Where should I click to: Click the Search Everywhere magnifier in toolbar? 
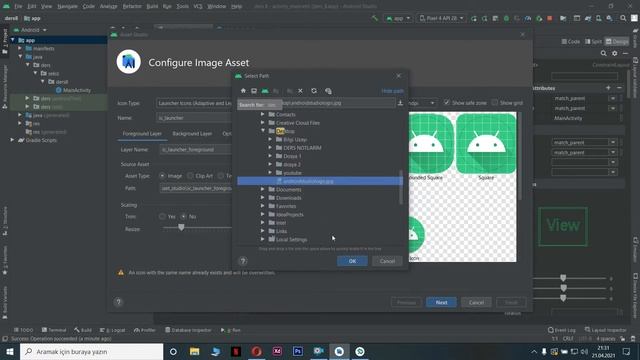[623, 18]
